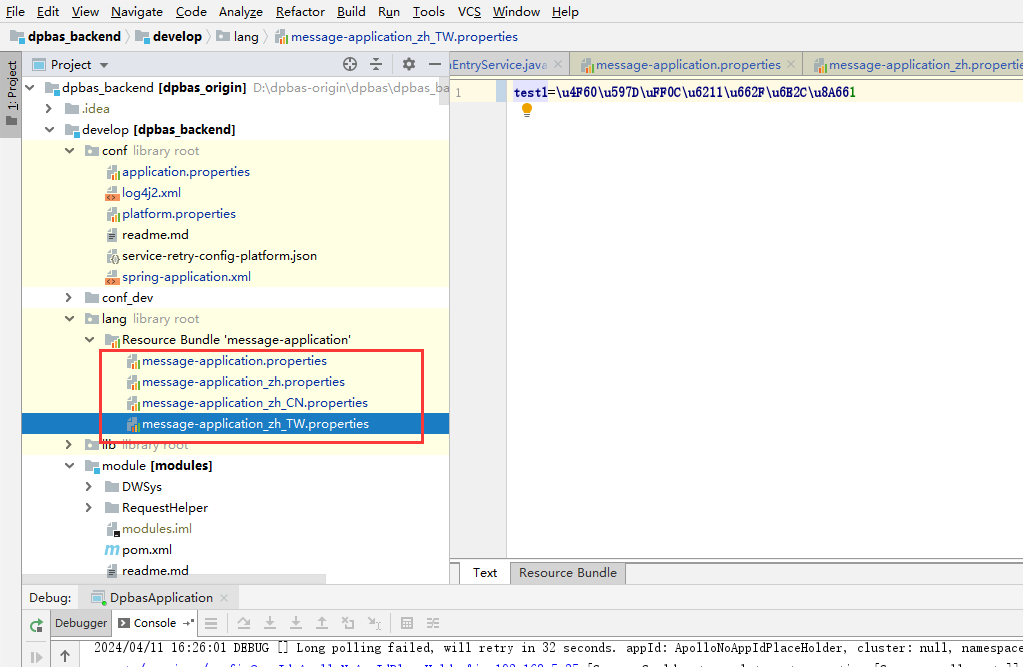
Task: Open the Build menu
Action: 351,12
